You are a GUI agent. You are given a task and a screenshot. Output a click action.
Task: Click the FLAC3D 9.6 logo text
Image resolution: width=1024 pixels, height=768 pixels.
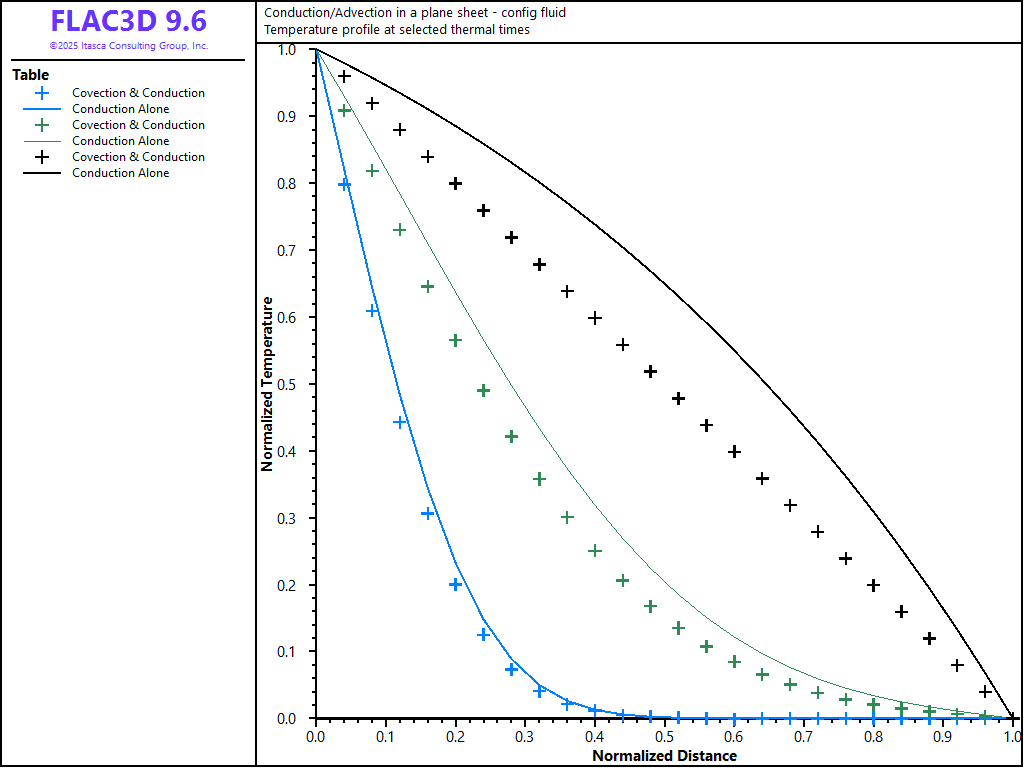tap(128, 21)
